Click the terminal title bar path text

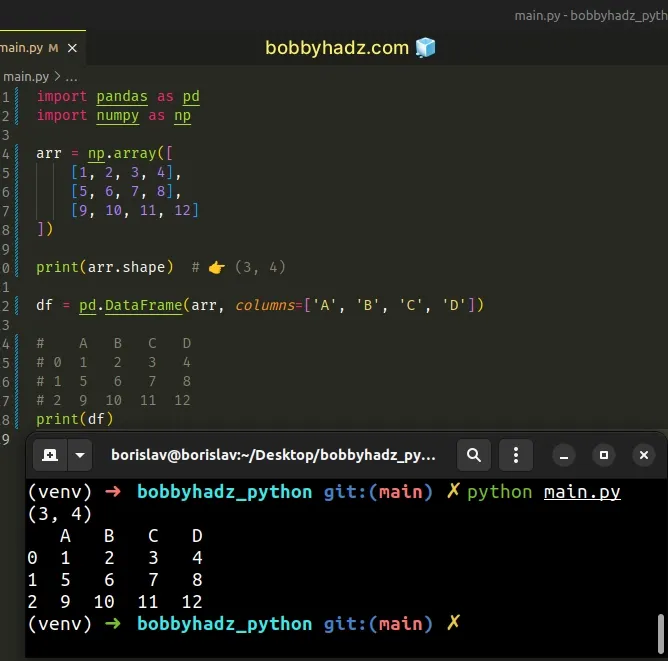[x=273, y=455]
